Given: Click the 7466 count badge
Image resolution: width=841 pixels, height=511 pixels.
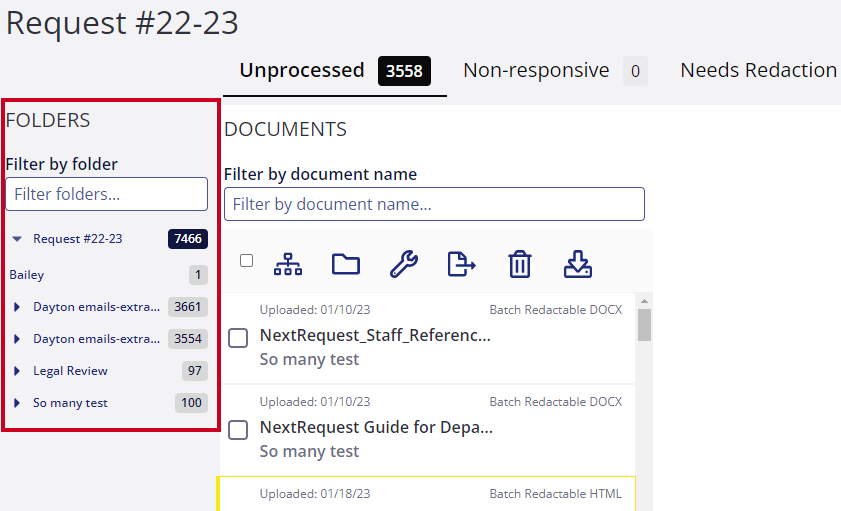Looking at the screenshot, I should point(188,239).
